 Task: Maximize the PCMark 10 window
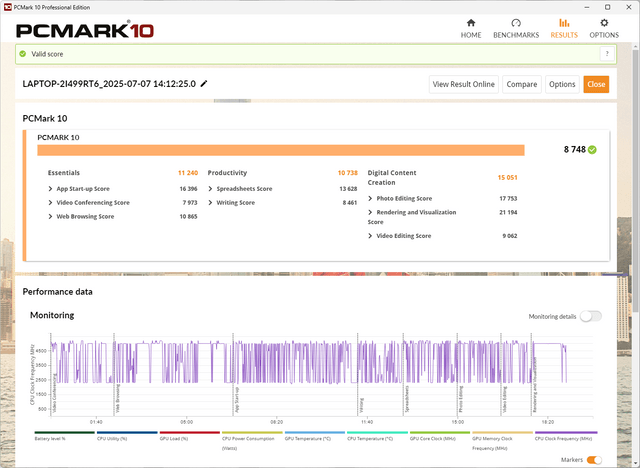[607, 7]
